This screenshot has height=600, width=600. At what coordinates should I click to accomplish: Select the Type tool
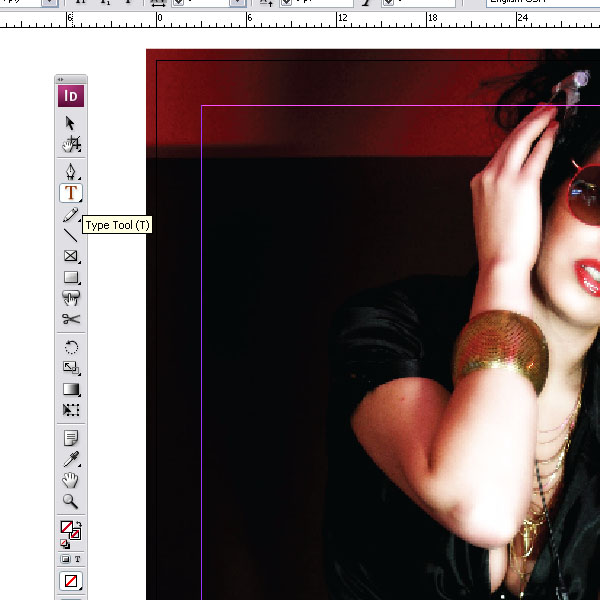pyautogui.click(x=71, y=193)
